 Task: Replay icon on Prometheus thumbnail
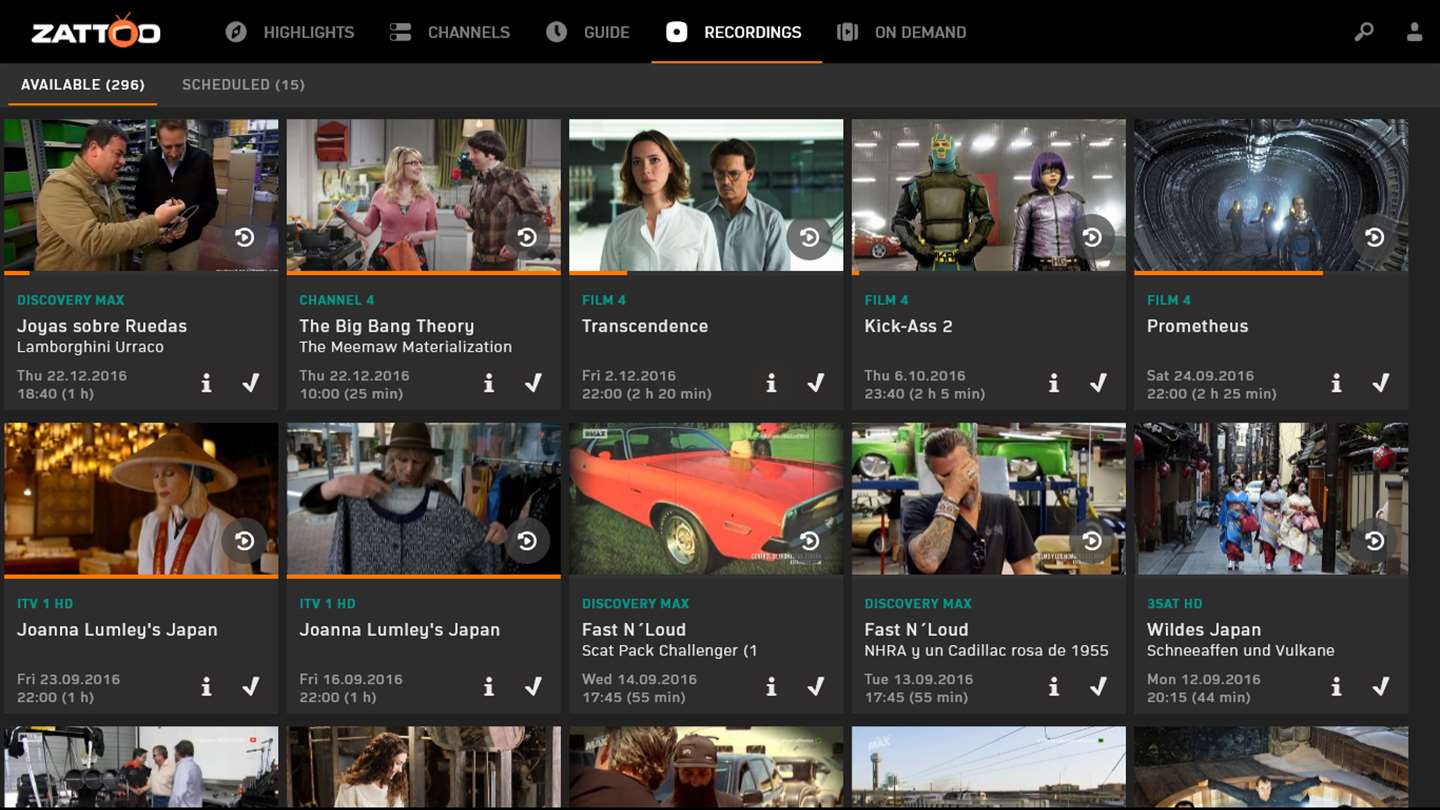1374,237
